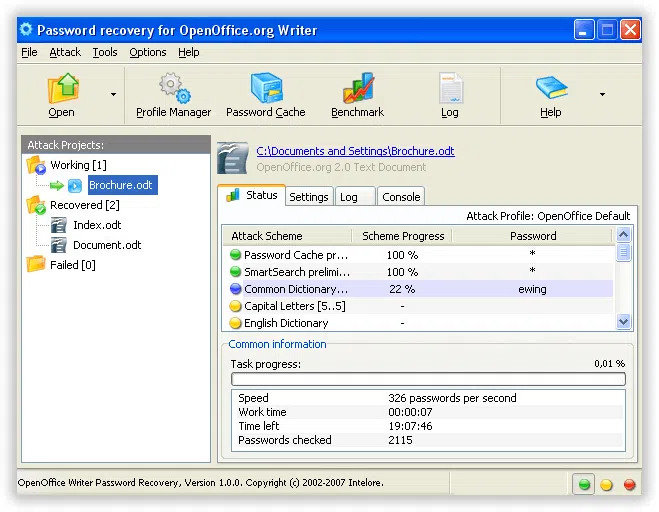Open the C:\Documents and Settings\Brochure.odt link
This screenshot has height=512, width=659.
(x=355, y=151)
